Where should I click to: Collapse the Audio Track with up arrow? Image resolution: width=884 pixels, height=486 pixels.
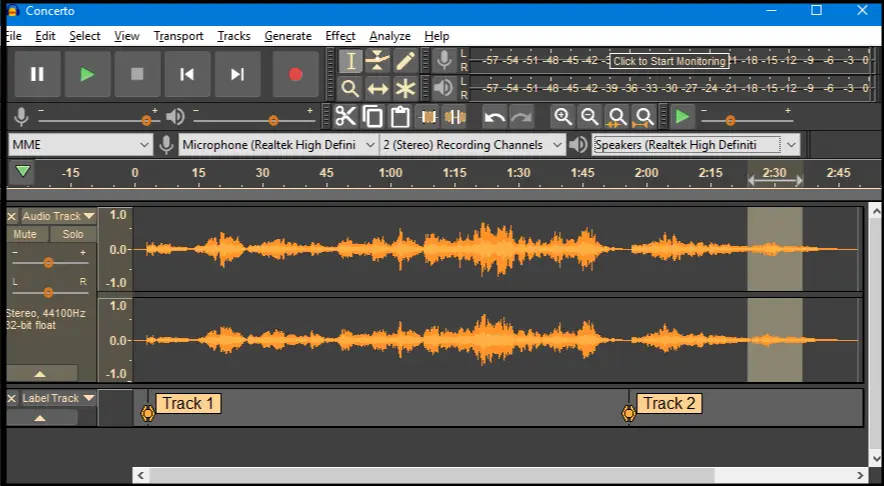41,374
